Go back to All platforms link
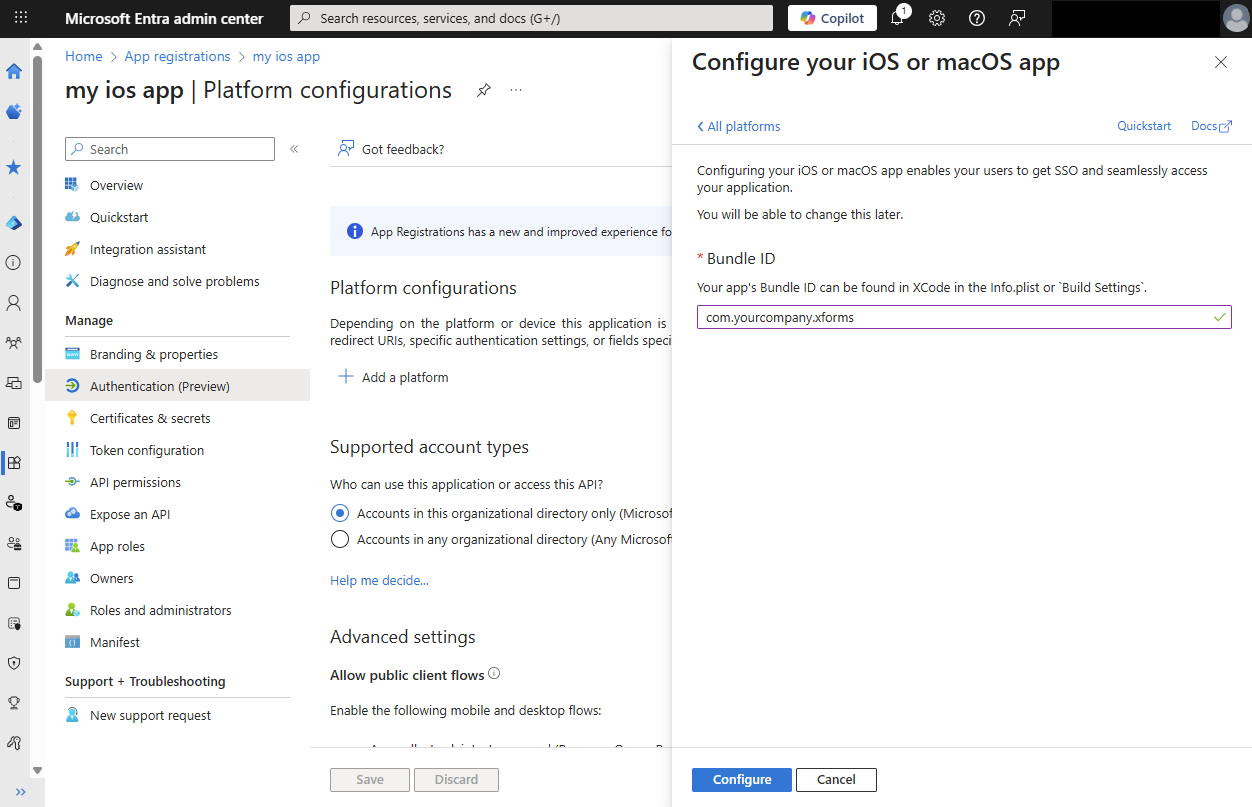The image size is (1252, 807). click(738, 126)
